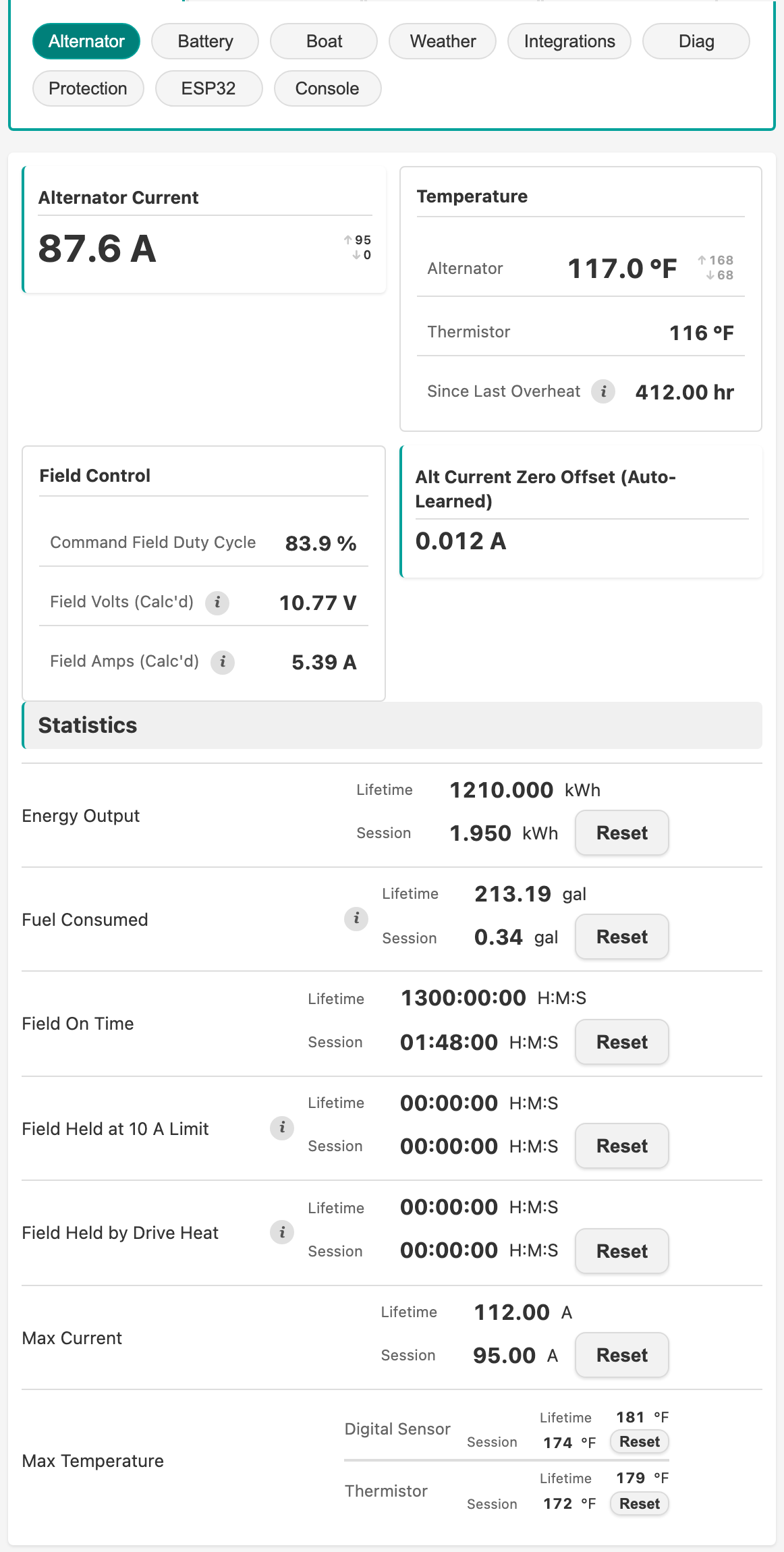
Task: Click the Alt Current Zero Offset title
Action: click(545, 489)
